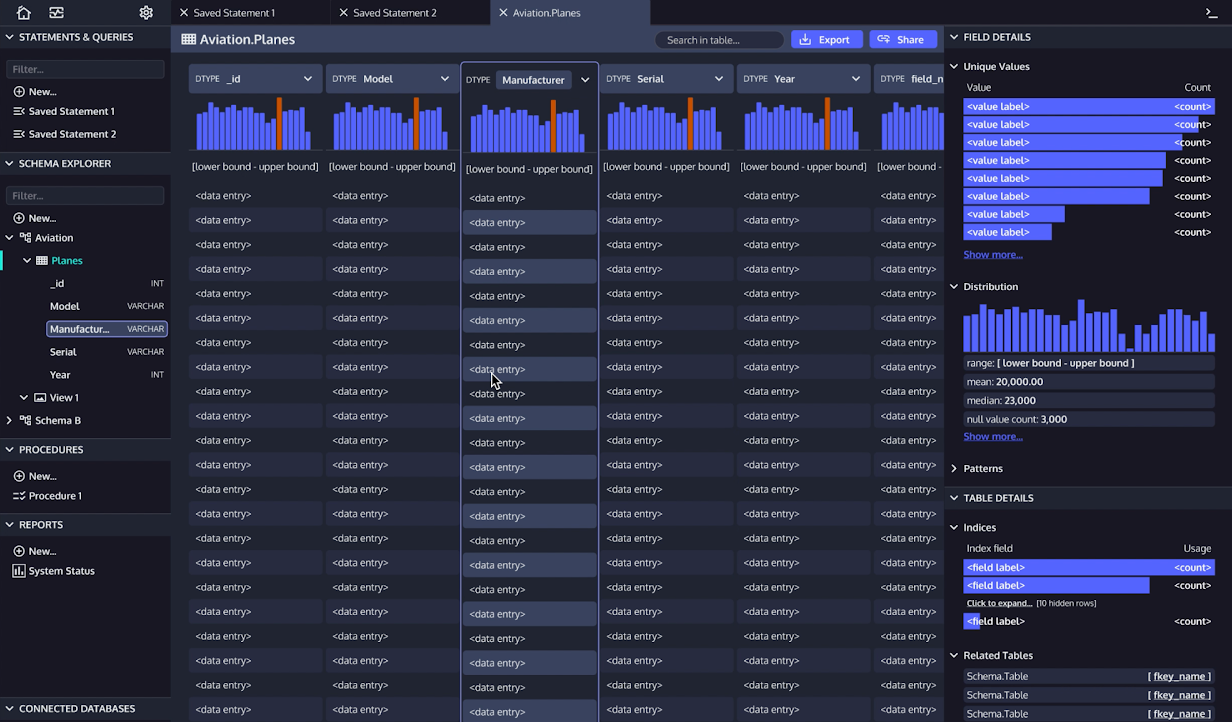Collapse the Distribution section

pyautogui.click(x=953, y=286)
